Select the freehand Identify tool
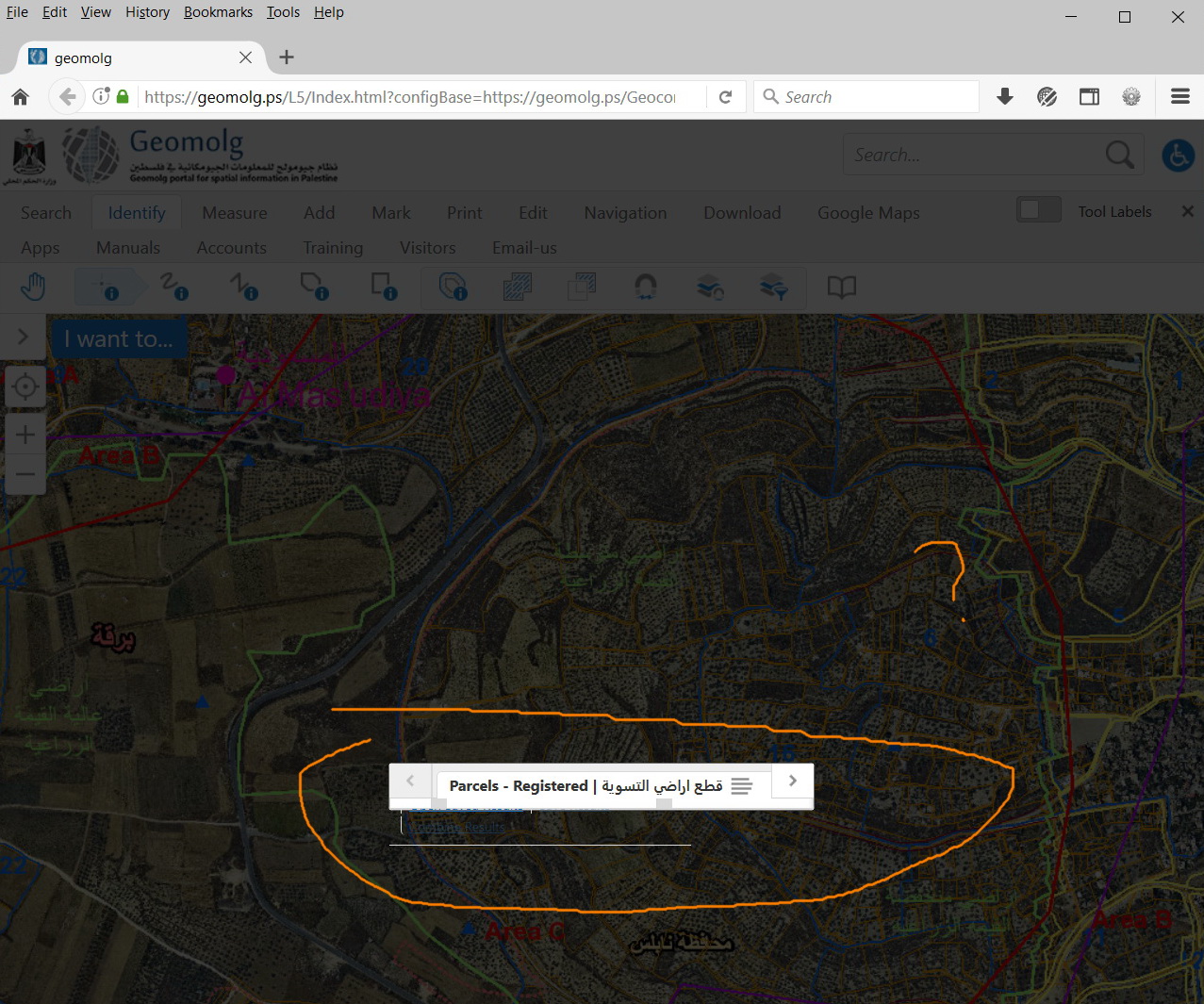This screenshot has width=1204, height=1004. 173,287
